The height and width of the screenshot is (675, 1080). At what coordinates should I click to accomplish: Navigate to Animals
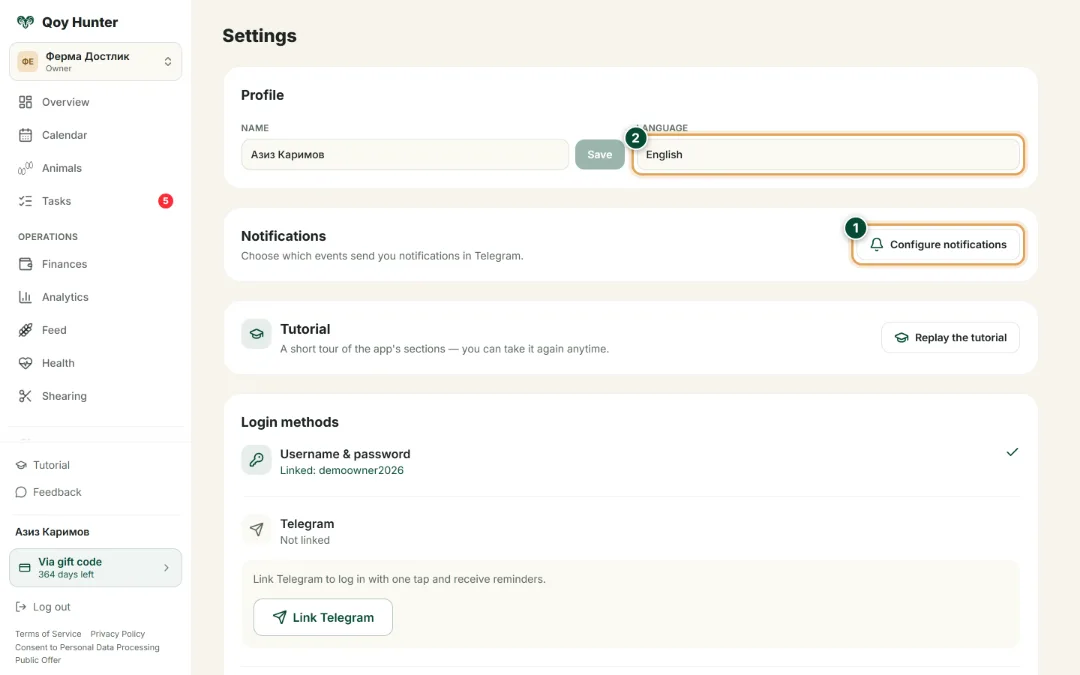96,168
